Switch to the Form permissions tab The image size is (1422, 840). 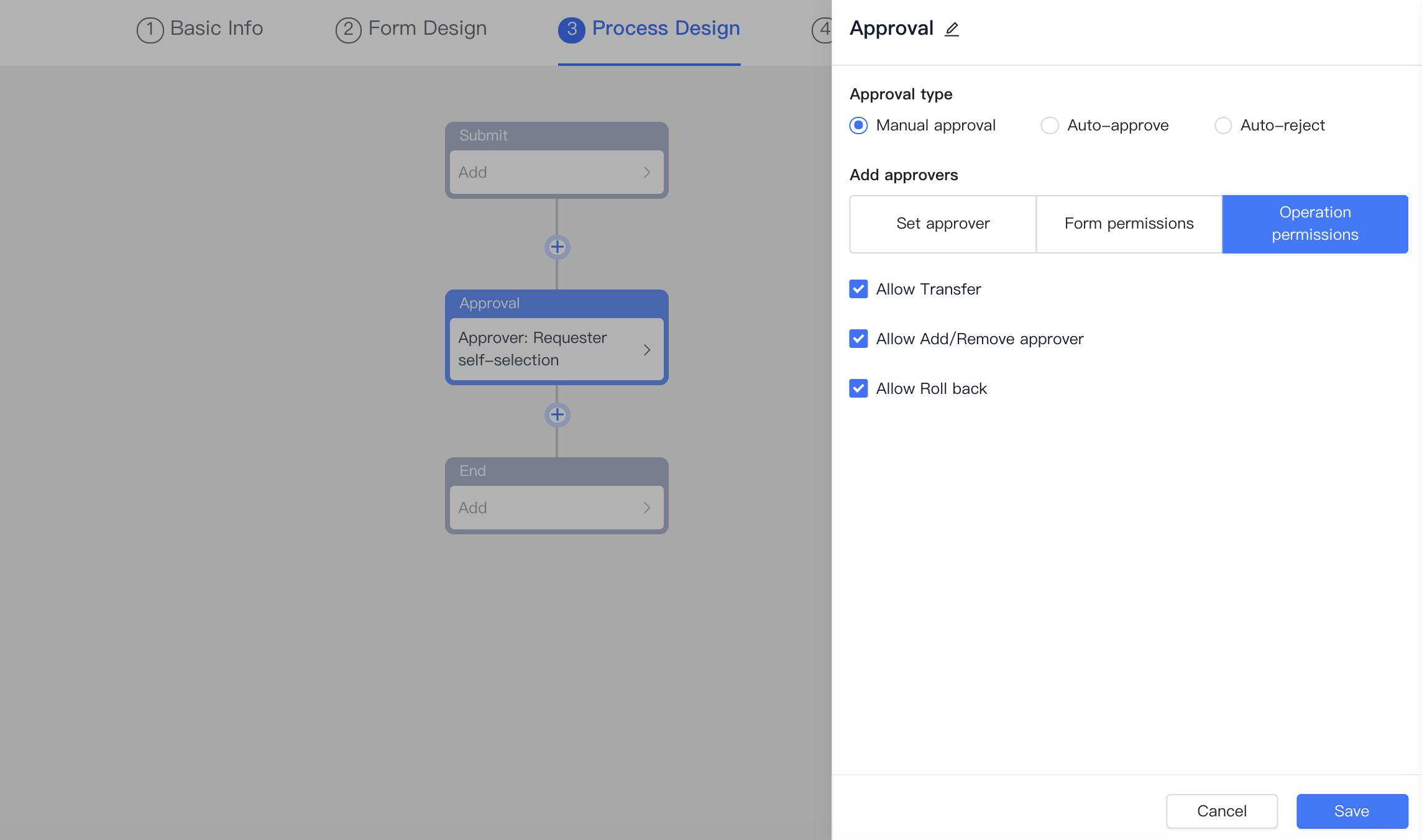1129,224
